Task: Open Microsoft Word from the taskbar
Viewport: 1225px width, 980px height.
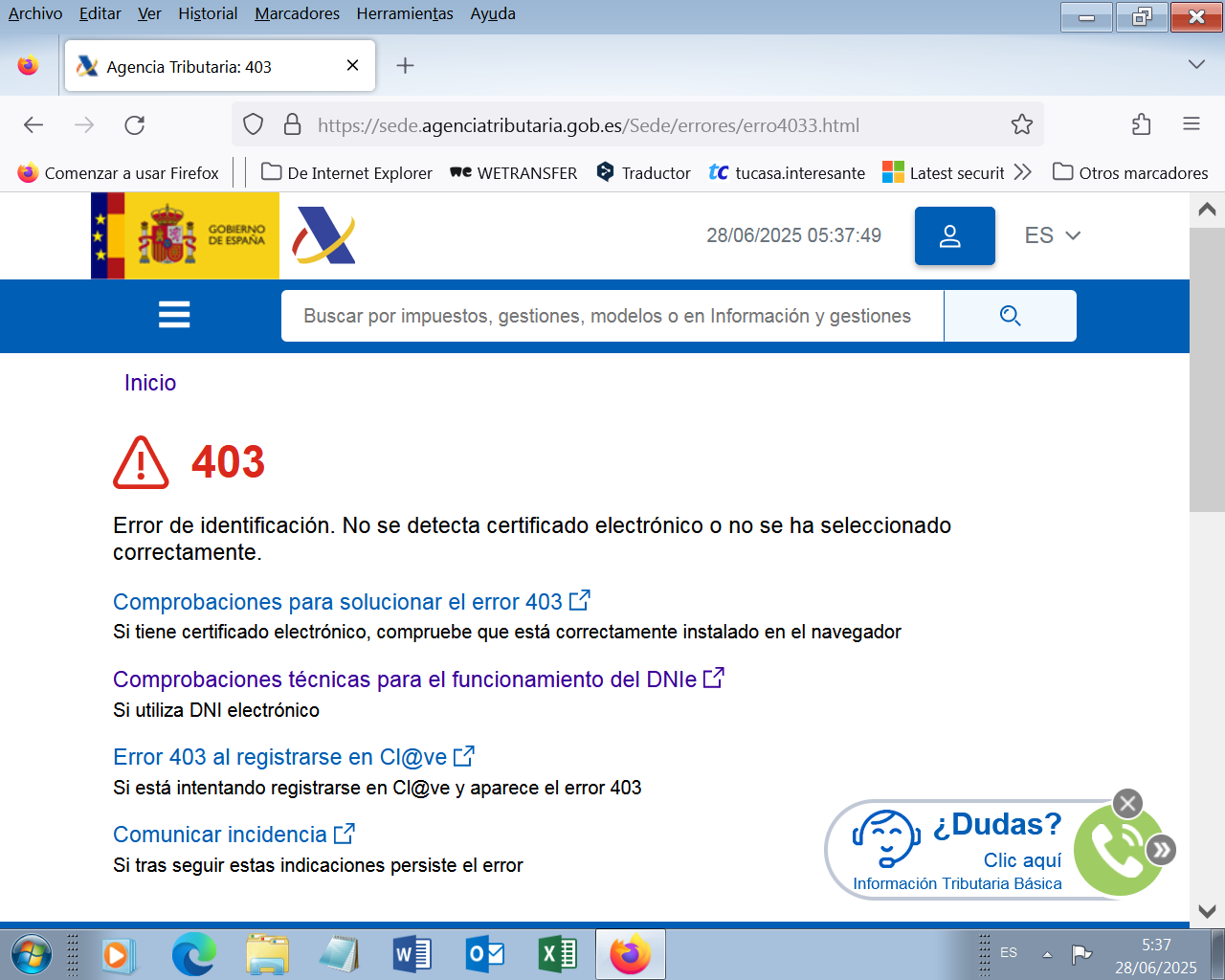Action: tap(412, 955)
